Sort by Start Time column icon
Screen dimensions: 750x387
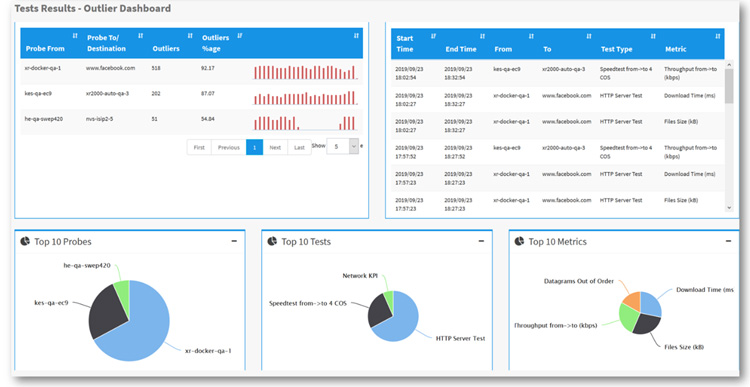[433, 36]
